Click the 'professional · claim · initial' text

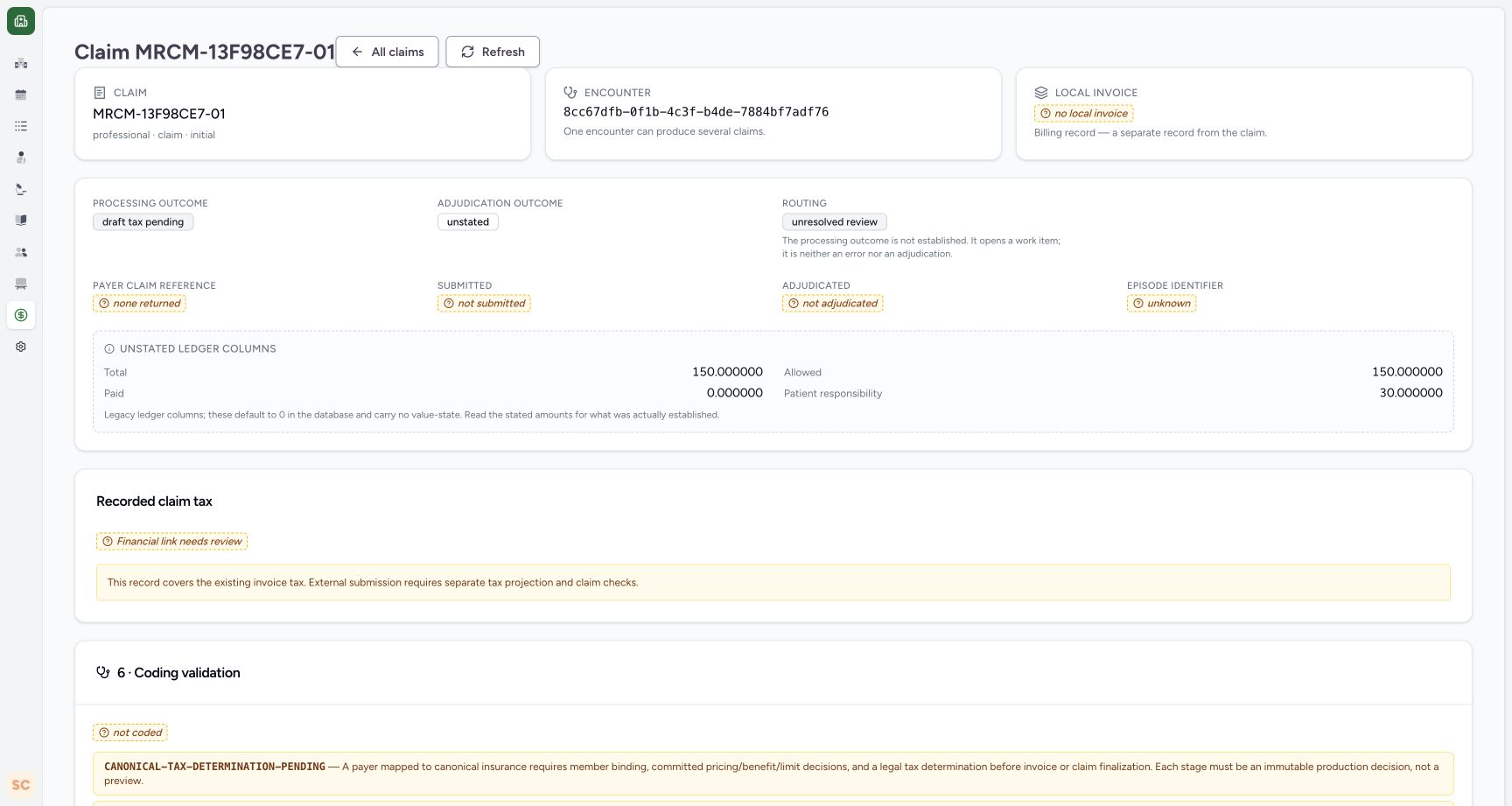[154, 135]
